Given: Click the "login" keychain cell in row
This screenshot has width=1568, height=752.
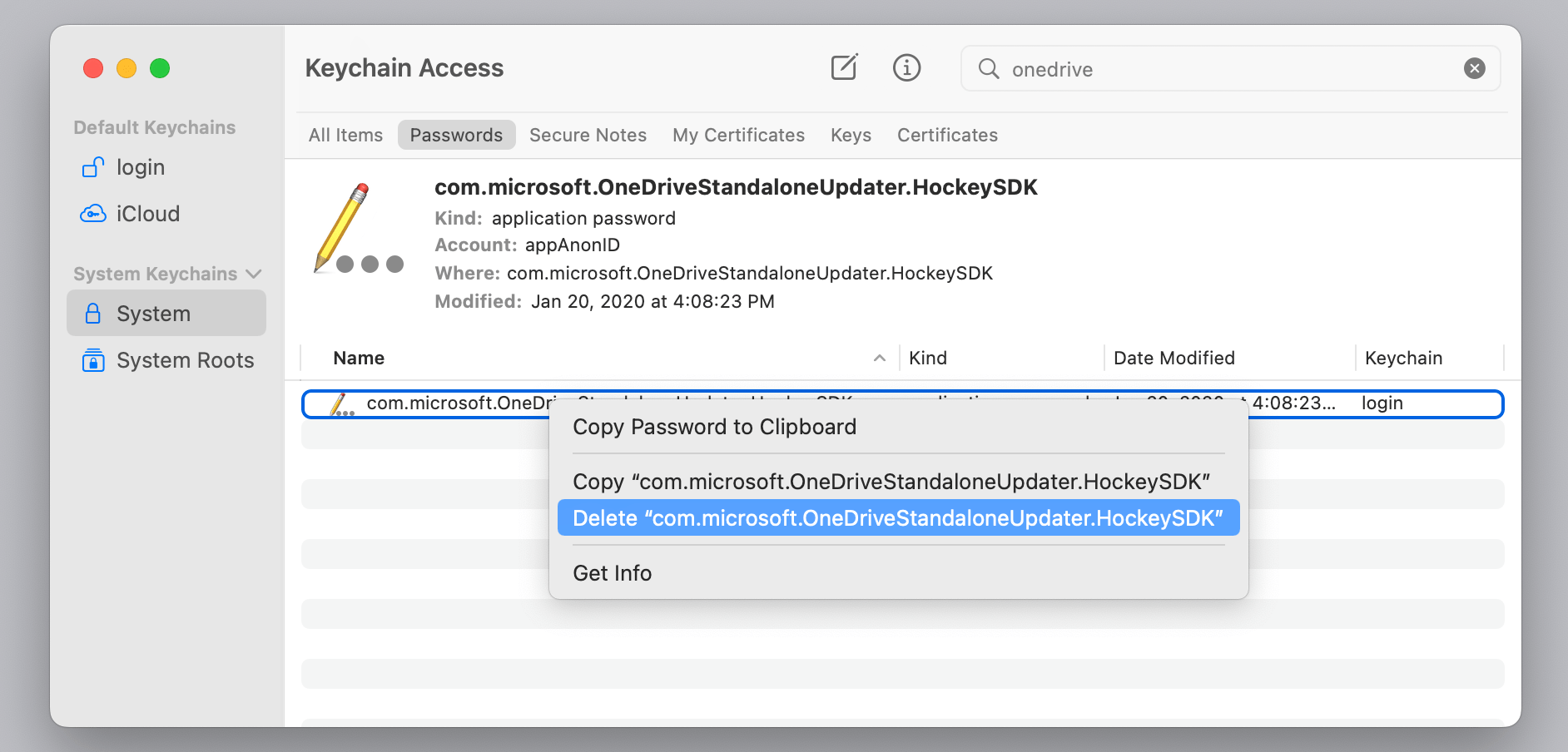Looking at the screenshot, I should (x=1382, y=403).
